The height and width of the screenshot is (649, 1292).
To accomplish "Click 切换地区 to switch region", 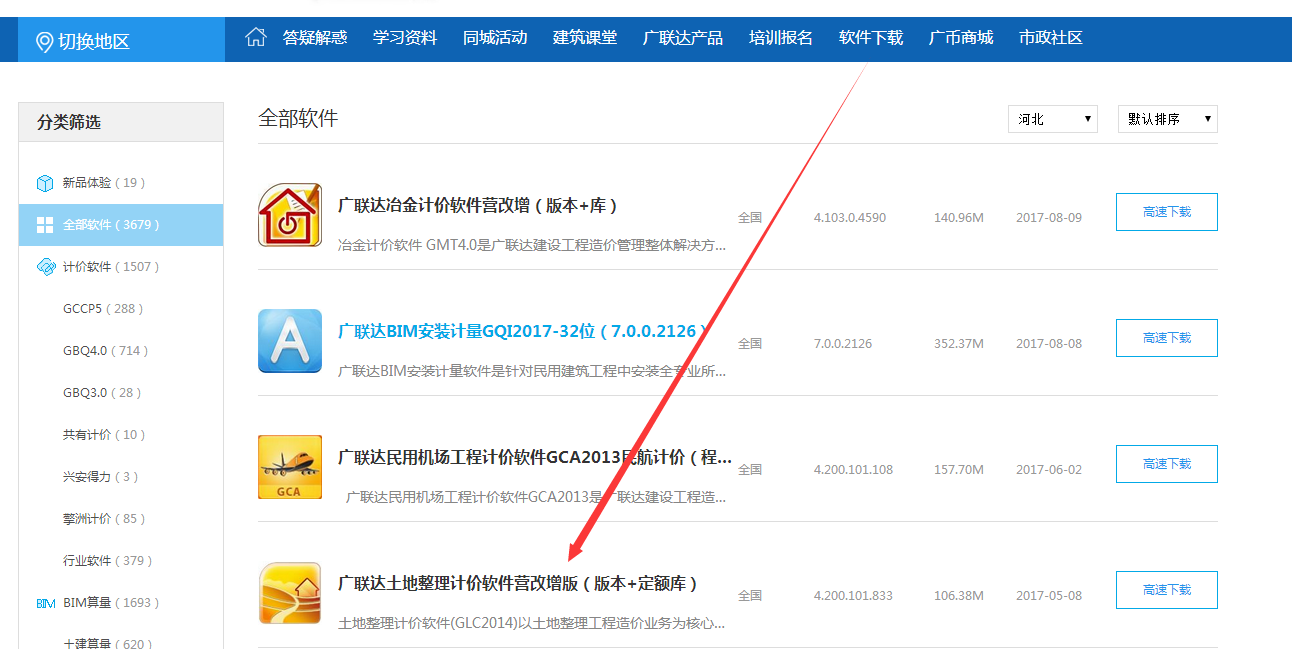I will (94, 42).
